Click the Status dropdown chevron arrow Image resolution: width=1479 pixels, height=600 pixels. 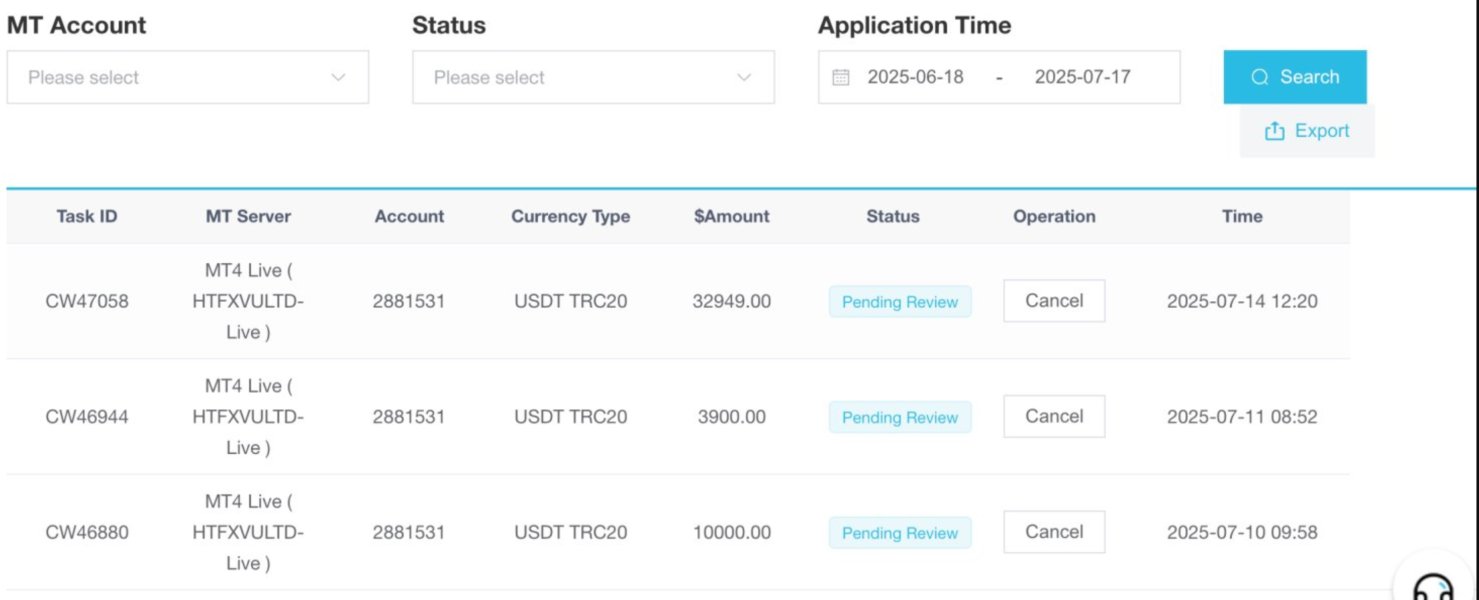[x=744, y=78]
